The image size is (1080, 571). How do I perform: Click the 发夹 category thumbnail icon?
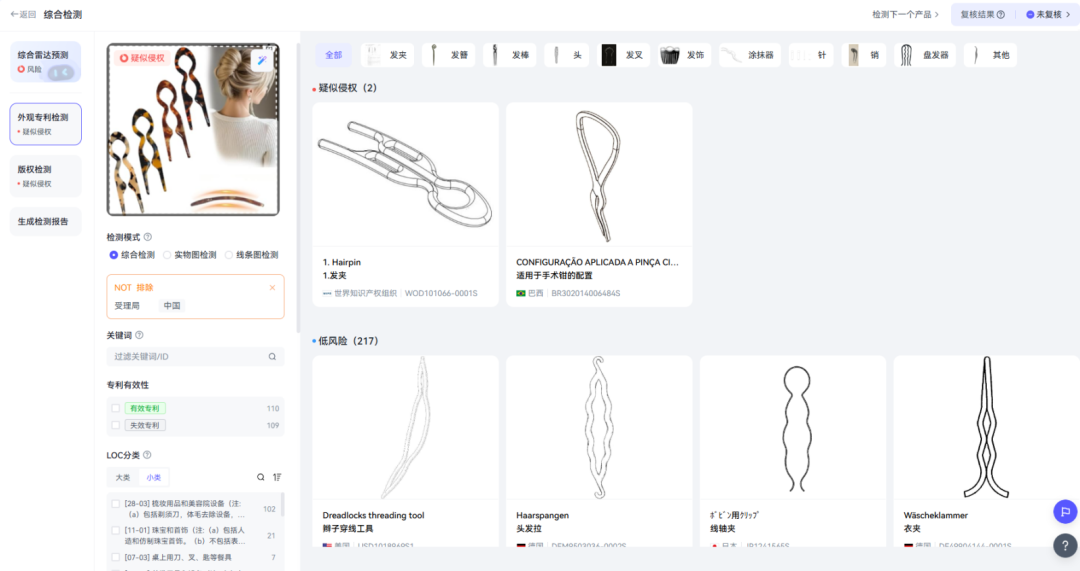(x=373, y=55)
